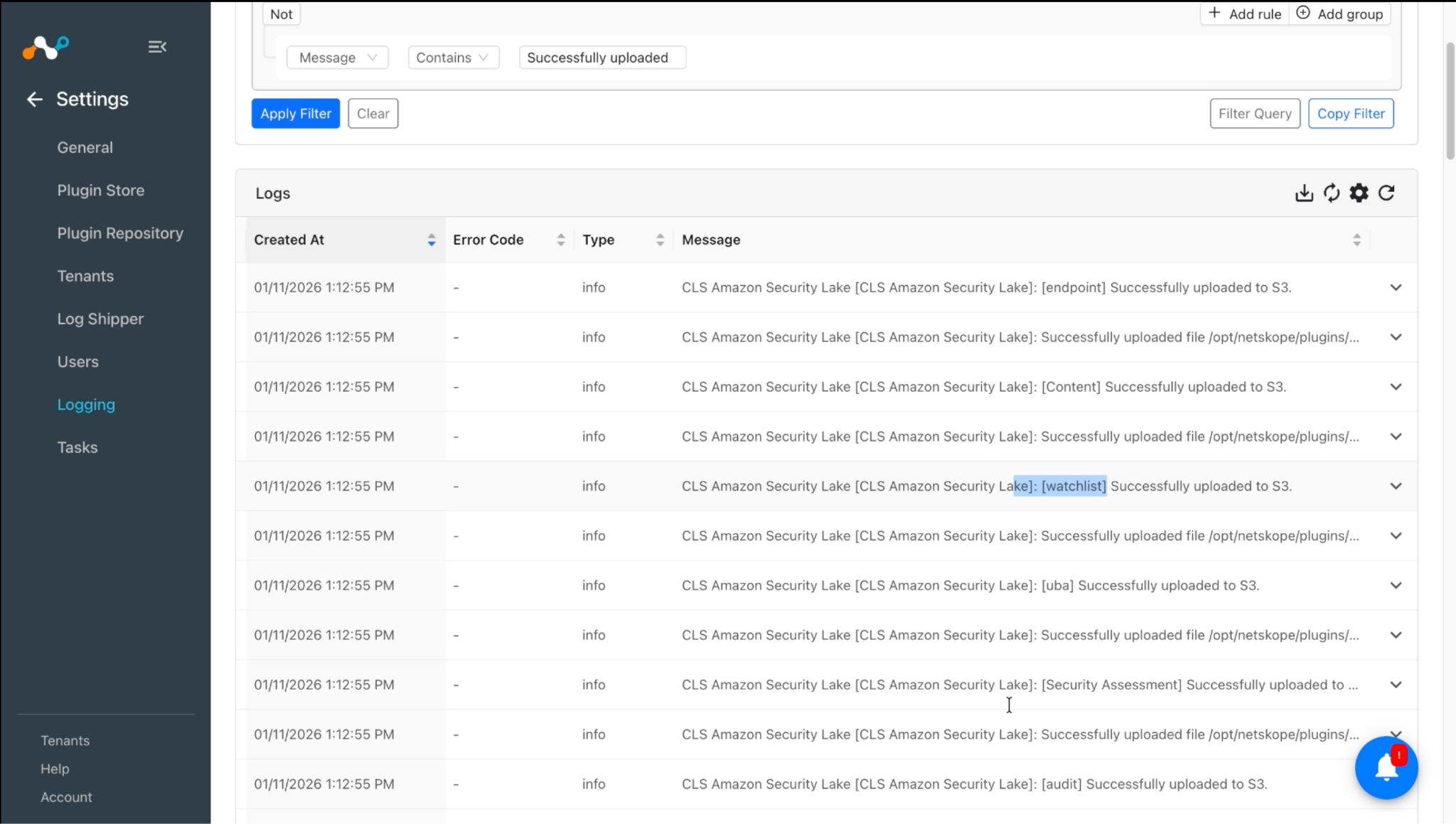The height and width of the screenshot is (824, 1456).
Task: Click the Apply Filter button
Action: 296,114
